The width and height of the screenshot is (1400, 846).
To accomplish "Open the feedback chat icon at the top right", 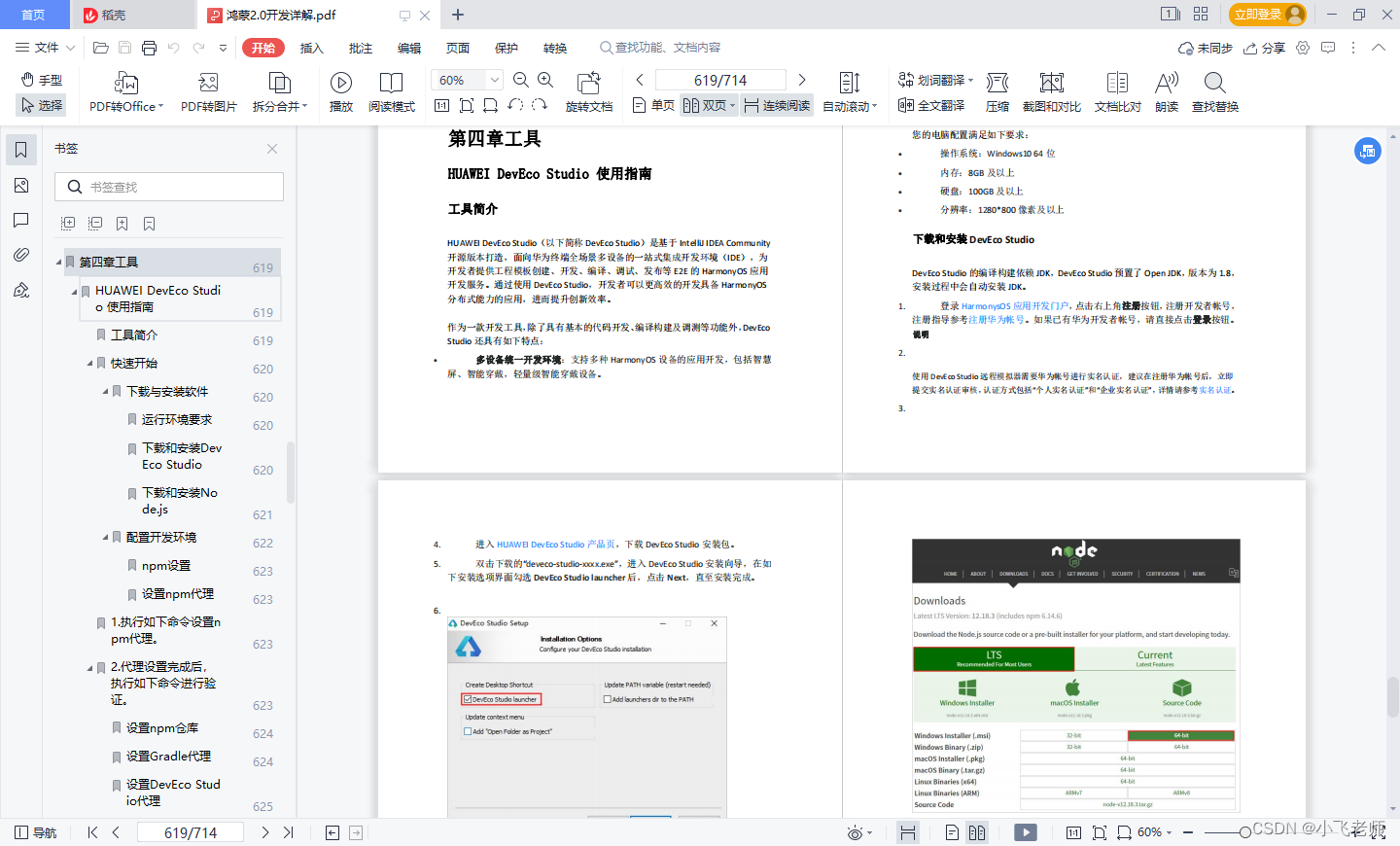I will (x=1328, y=48).
